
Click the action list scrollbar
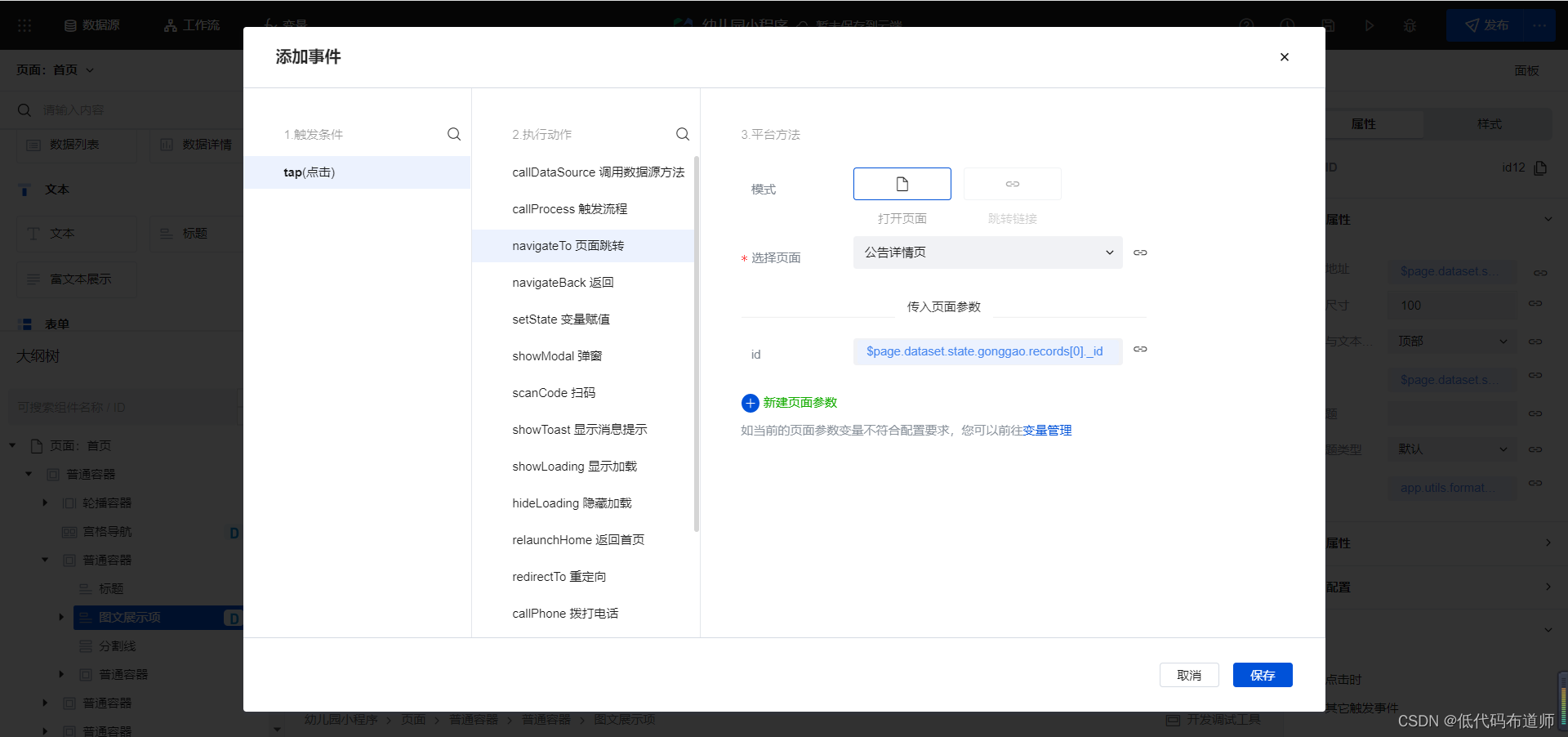click(x=697, y=343)
